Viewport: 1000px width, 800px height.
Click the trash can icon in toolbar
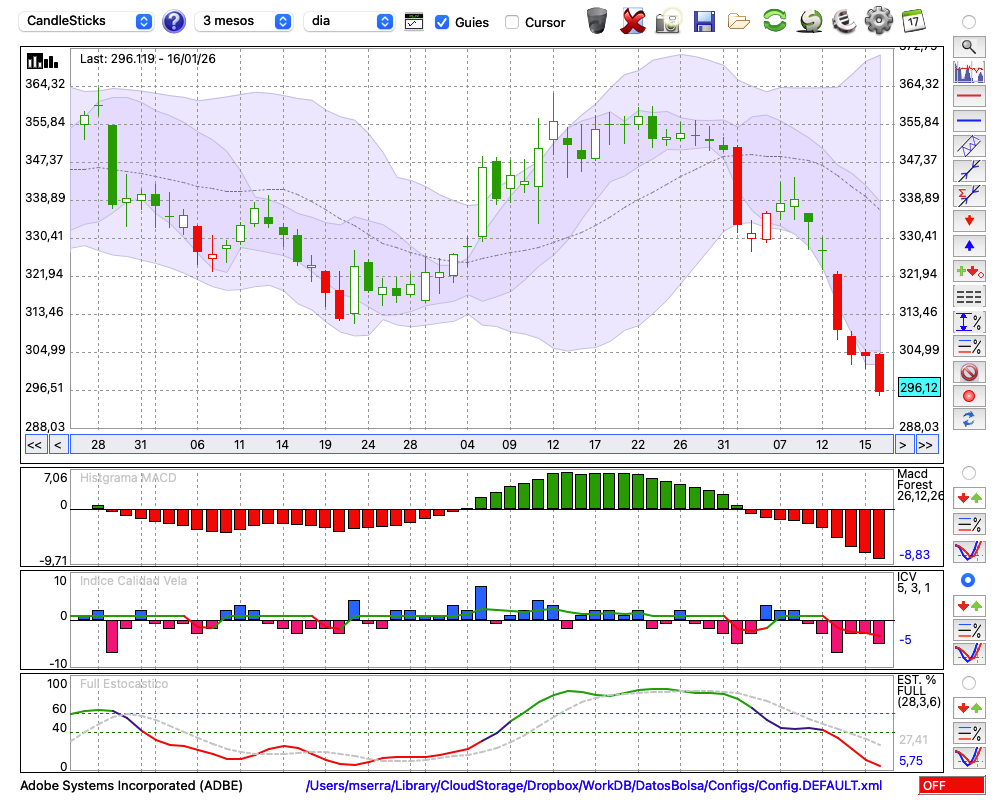coord(597,21)
